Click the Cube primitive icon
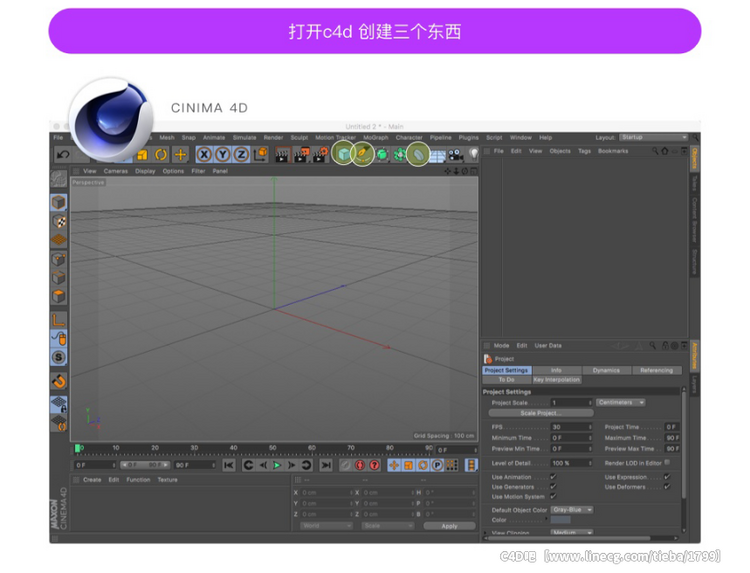 pos(343,154)
